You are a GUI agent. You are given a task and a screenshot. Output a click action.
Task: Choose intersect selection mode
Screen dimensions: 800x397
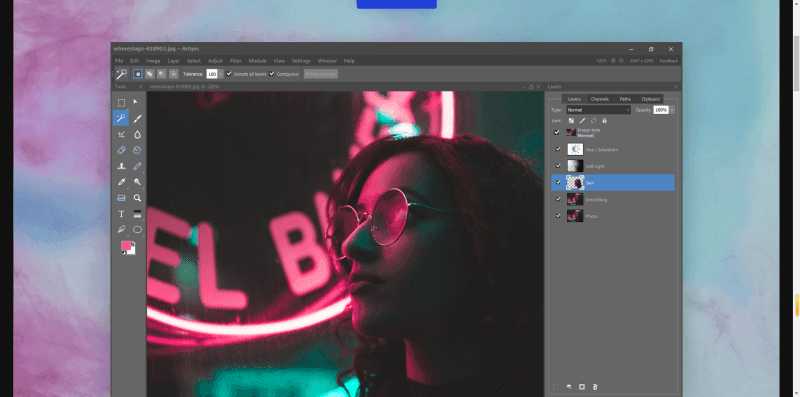pos(173,74)
